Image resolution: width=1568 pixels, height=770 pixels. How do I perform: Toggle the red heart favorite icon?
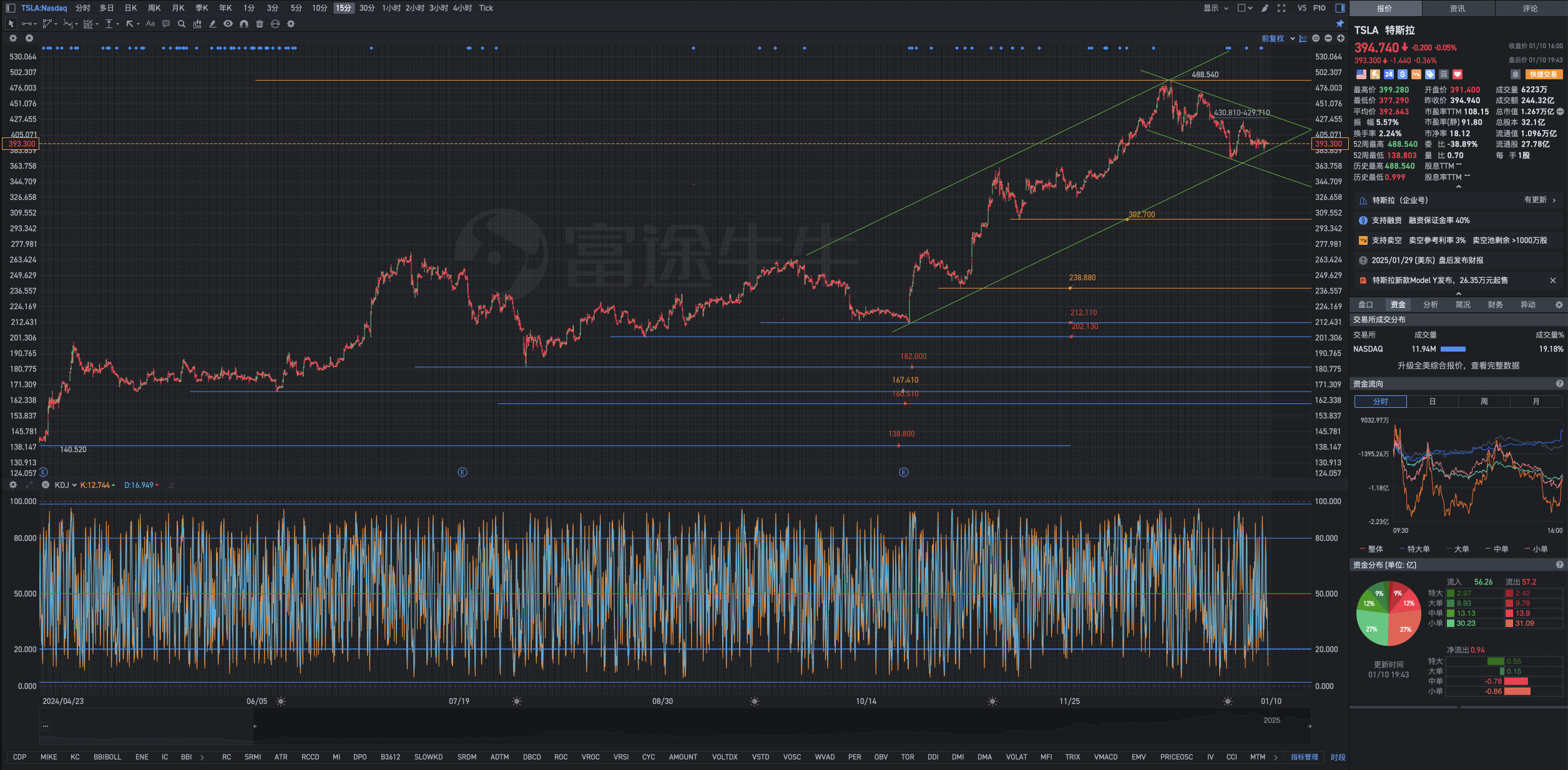(x=1458, y=74)
